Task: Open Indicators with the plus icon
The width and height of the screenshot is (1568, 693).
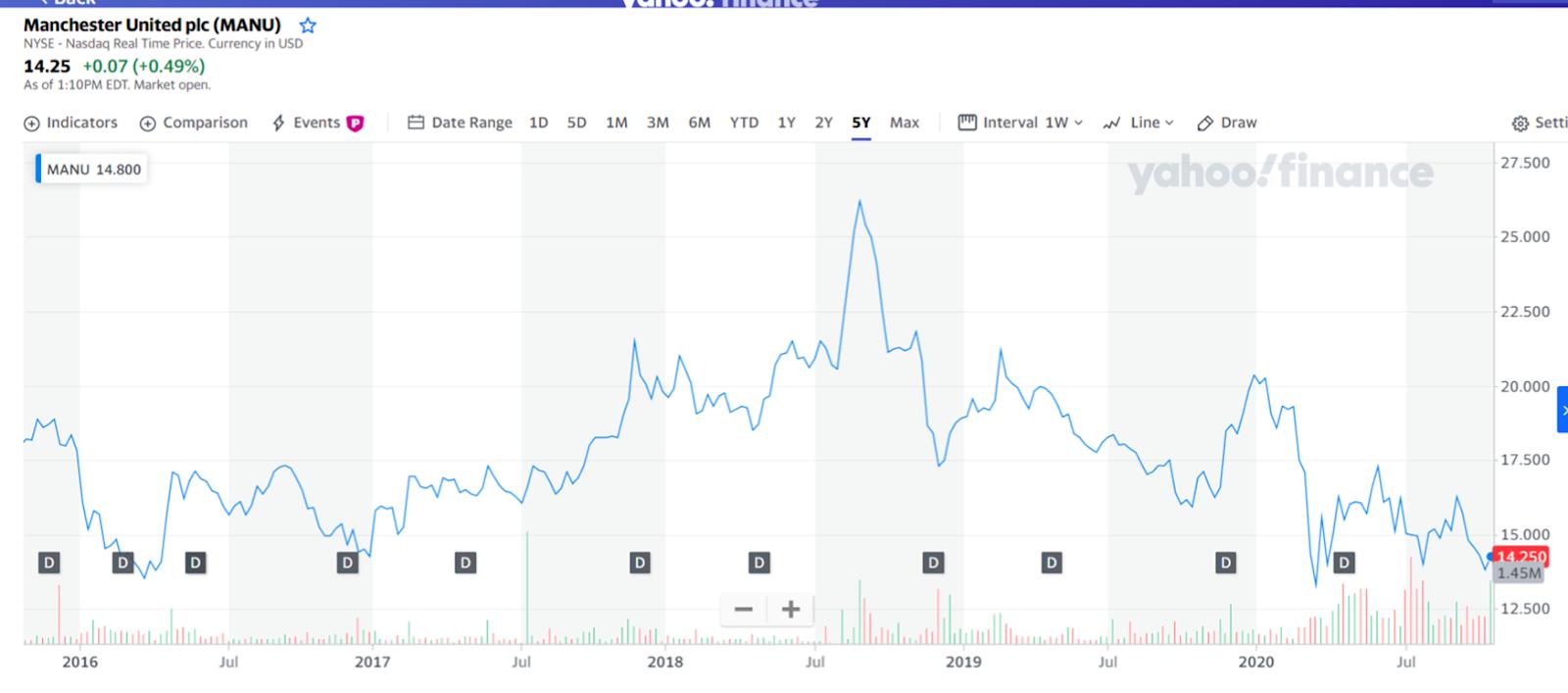Action: point(71,123)
